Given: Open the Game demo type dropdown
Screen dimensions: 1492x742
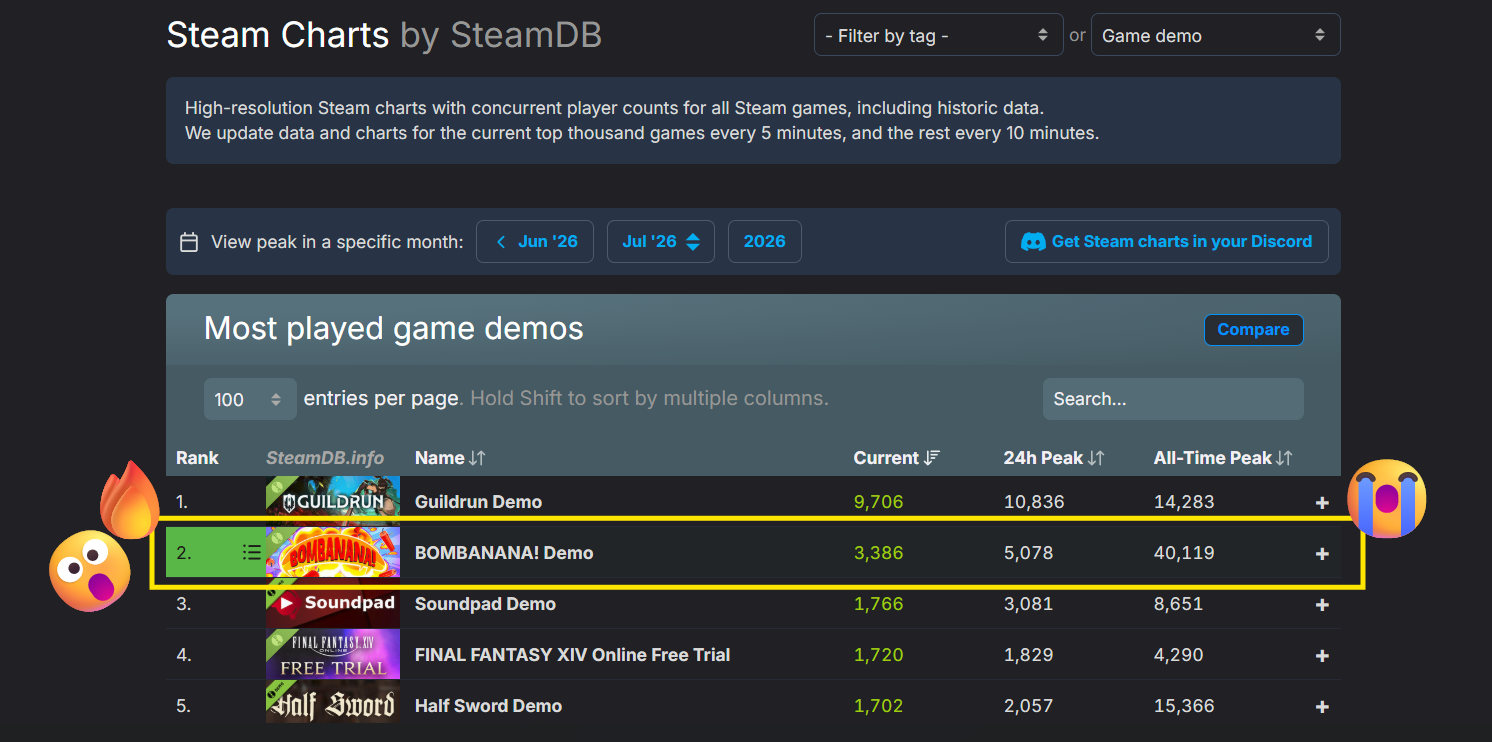Looking at the screenshot, I should coord(1215,35).
